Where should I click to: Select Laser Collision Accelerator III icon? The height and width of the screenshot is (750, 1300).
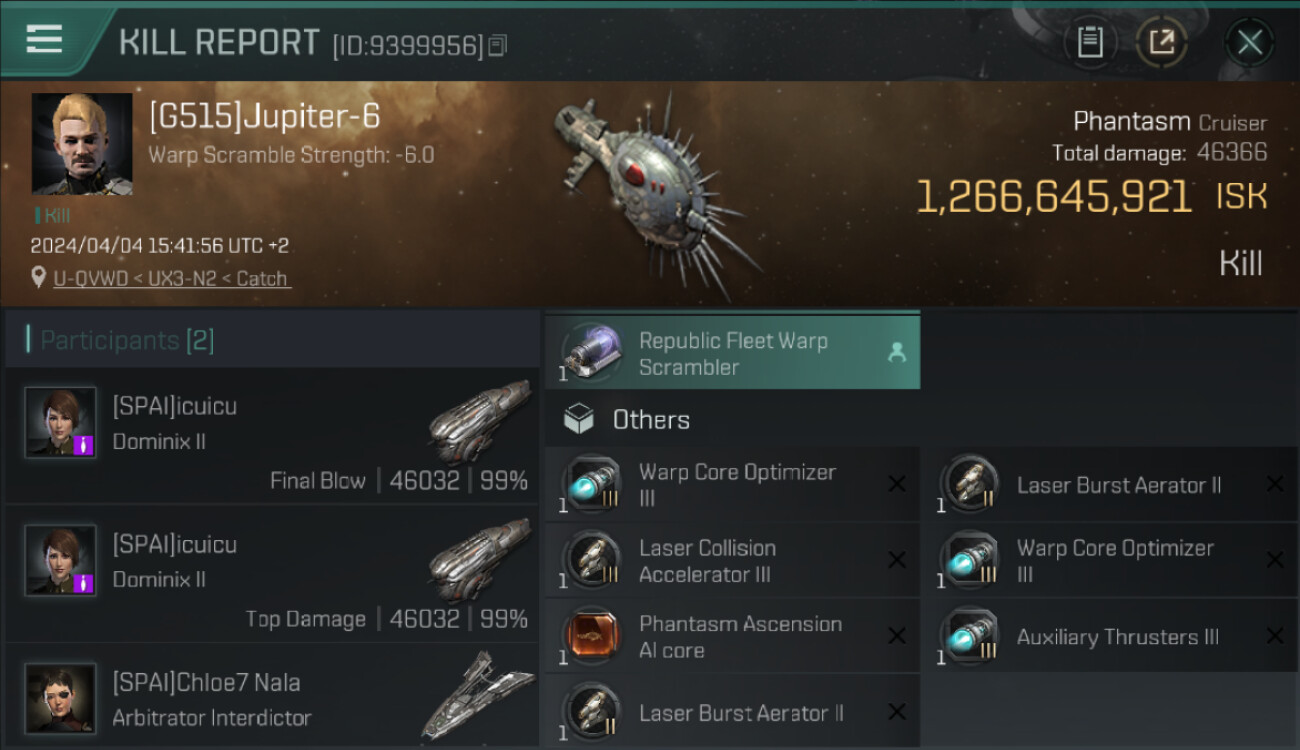point(590,560)
